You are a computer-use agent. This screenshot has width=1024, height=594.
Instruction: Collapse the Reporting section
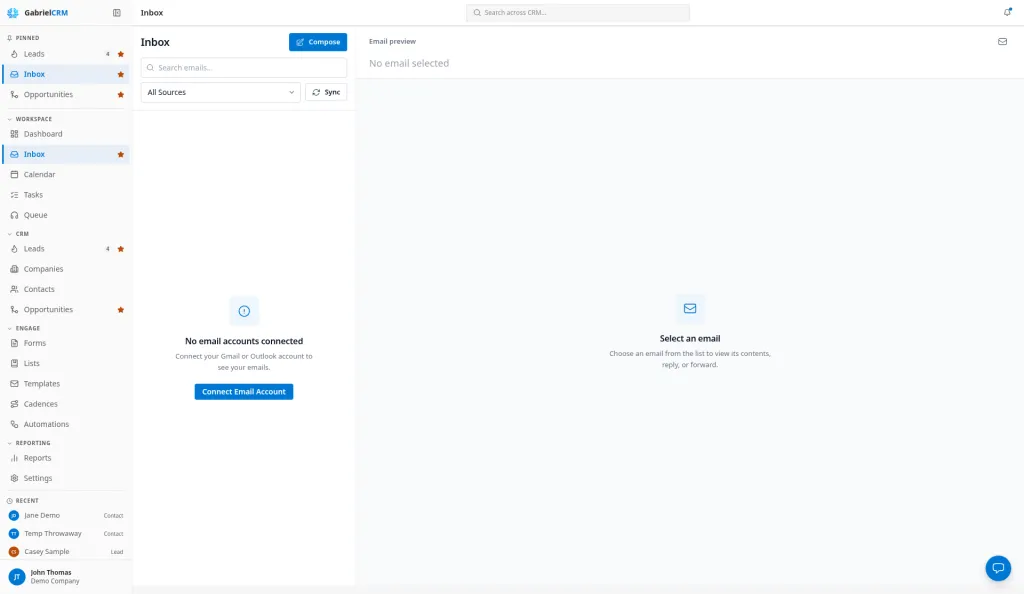coord(29,443)
